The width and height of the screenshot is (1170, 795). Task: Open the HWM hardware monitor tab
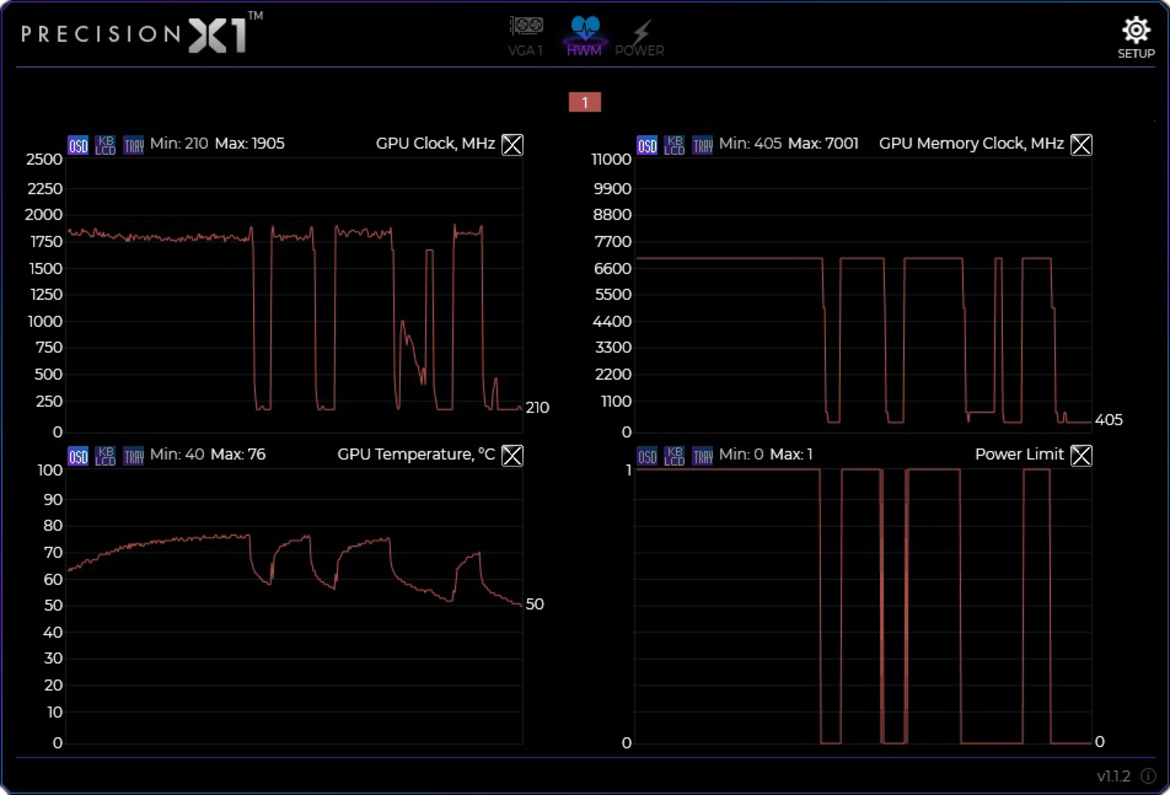tap(584, 35)
